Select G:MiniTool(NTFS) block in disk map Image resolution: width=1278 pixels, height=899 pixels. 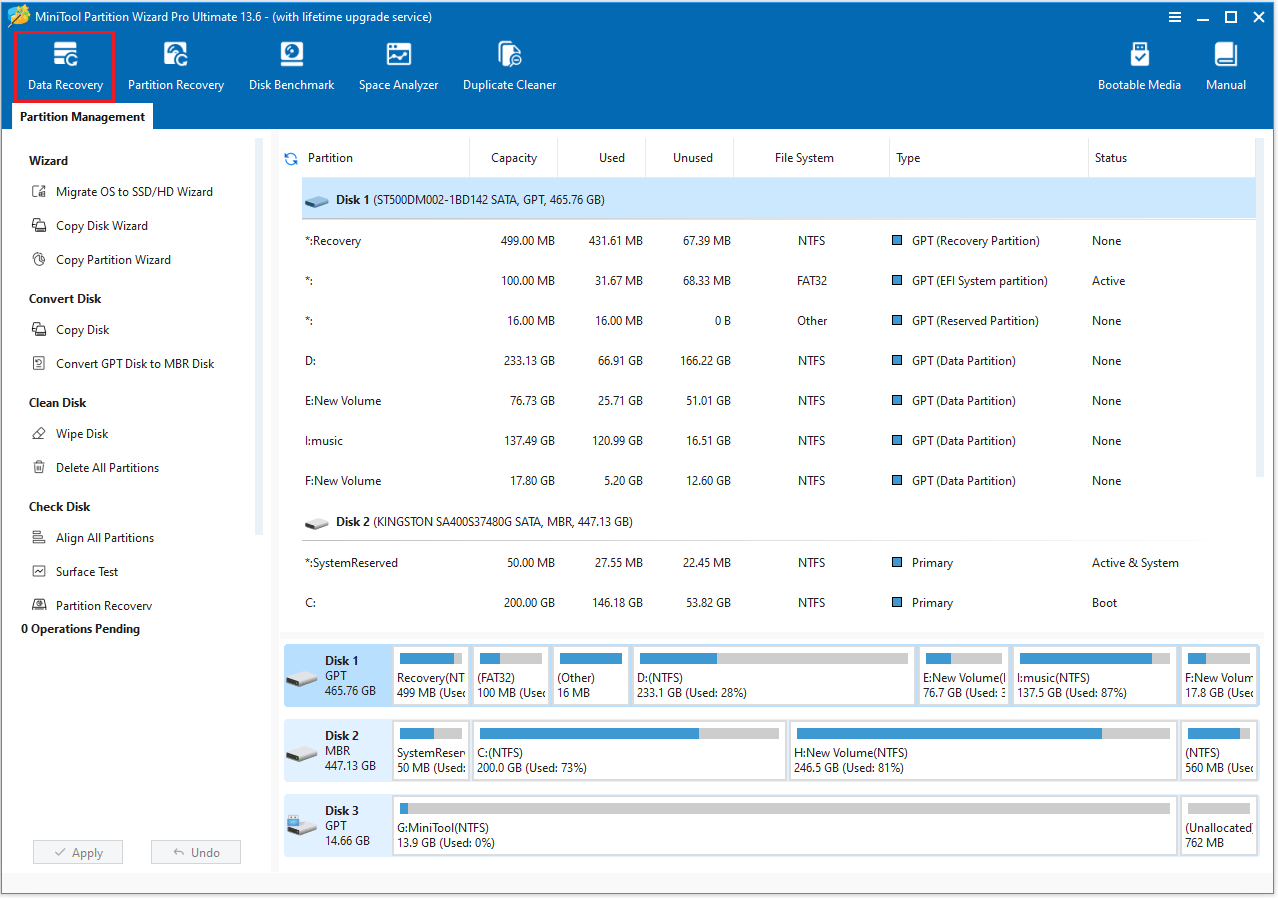(785, 826)
